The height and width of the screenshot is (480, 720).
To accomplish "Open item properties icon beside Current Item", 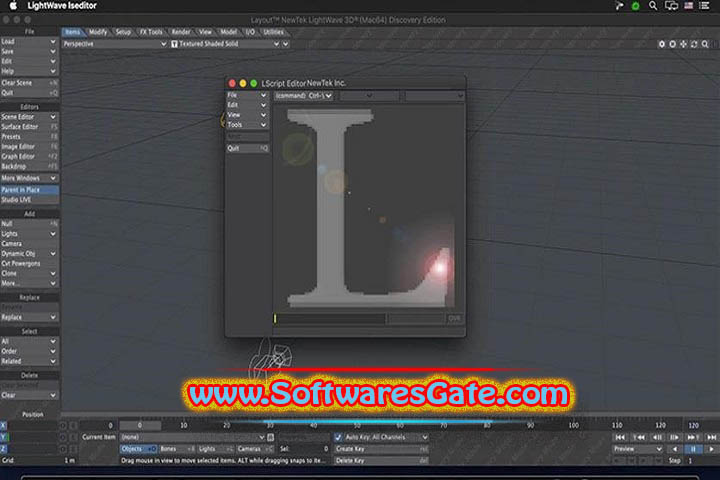I will click(270, 437).
